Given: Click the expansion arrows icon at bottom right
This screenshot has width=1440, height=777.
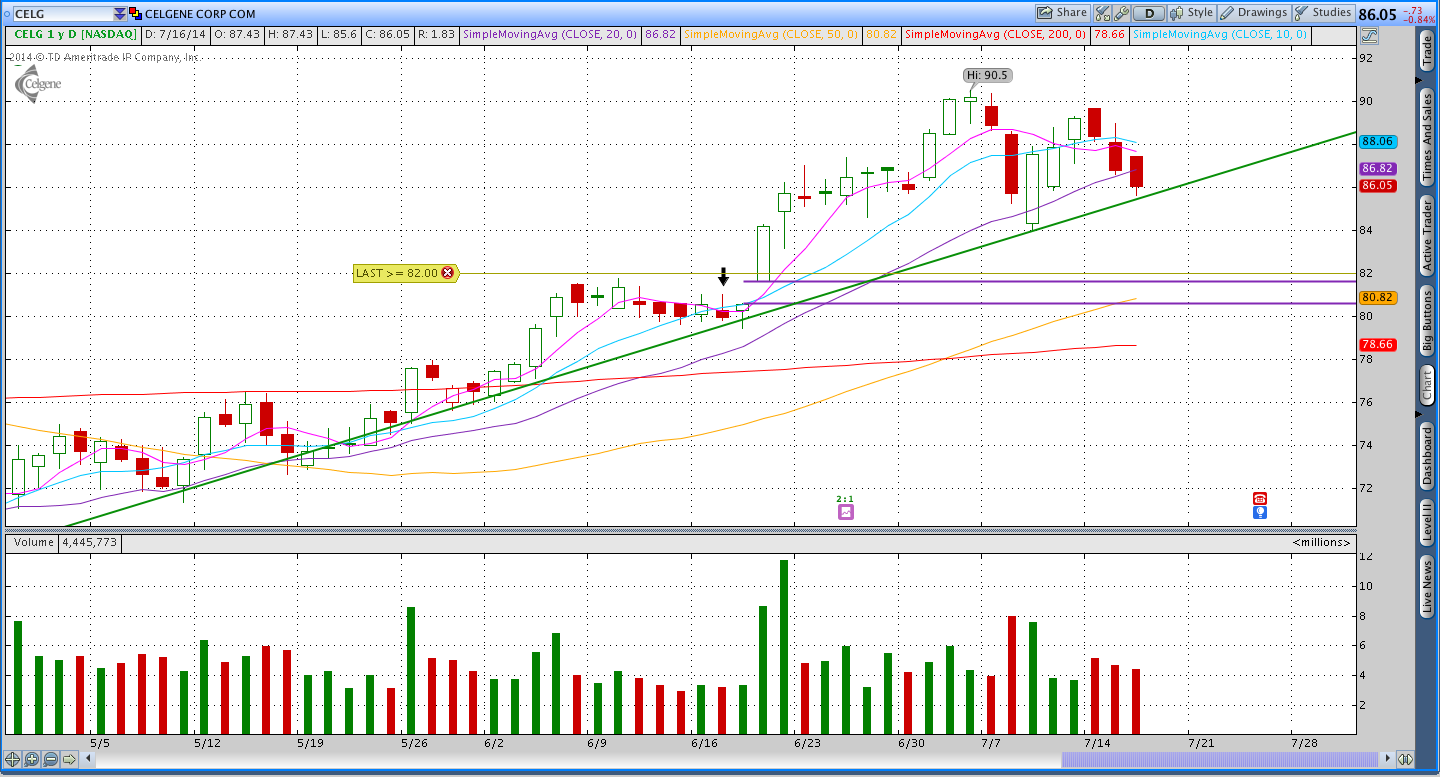Looking at the screenshot, I should pyautogui.click(x=1405, y=760).
